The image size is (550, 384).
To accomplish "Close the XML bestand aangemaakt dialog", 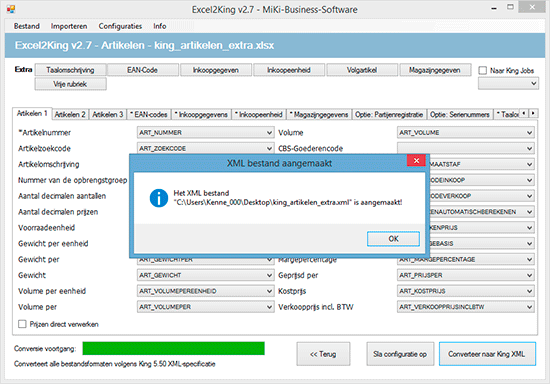I will coord(416,161).
